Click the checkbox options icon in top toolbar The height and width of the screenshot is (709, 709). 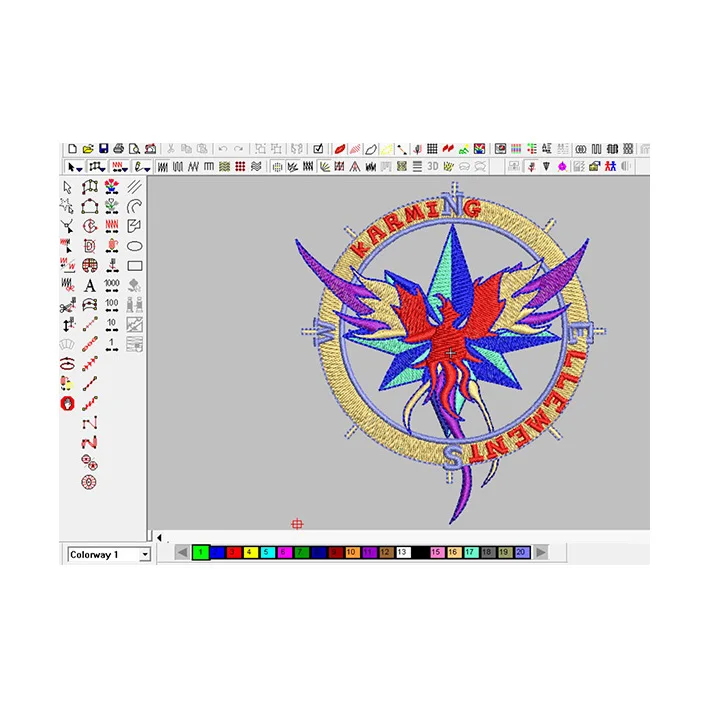318,149
